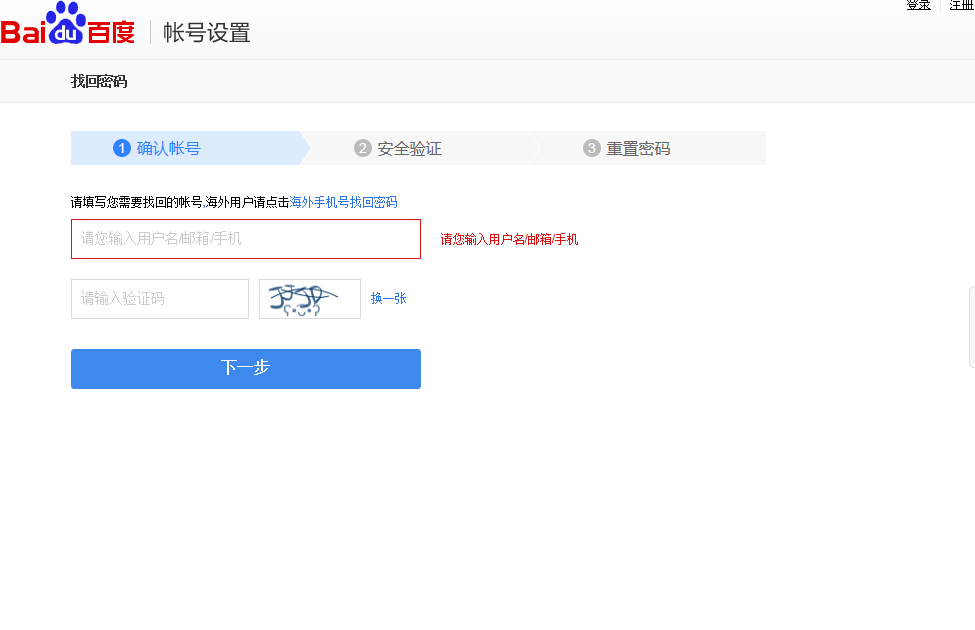Click the captcha image to refresh
Screen dimensions: 975x630
pyautogui.click(x=310, y=299)
